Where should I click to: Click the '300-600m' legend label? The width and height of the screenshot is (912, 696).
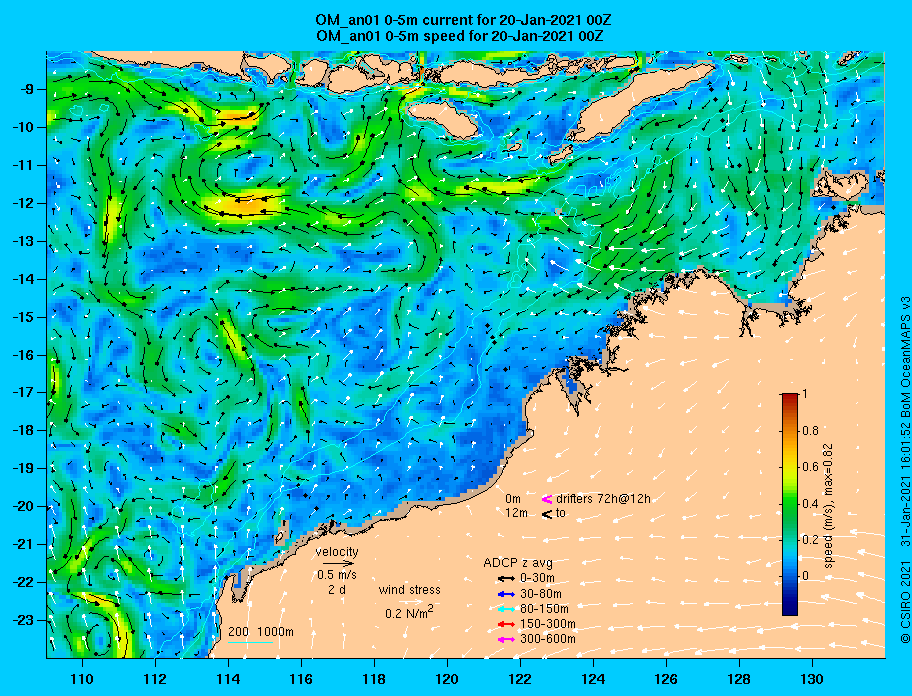point(547,639)
